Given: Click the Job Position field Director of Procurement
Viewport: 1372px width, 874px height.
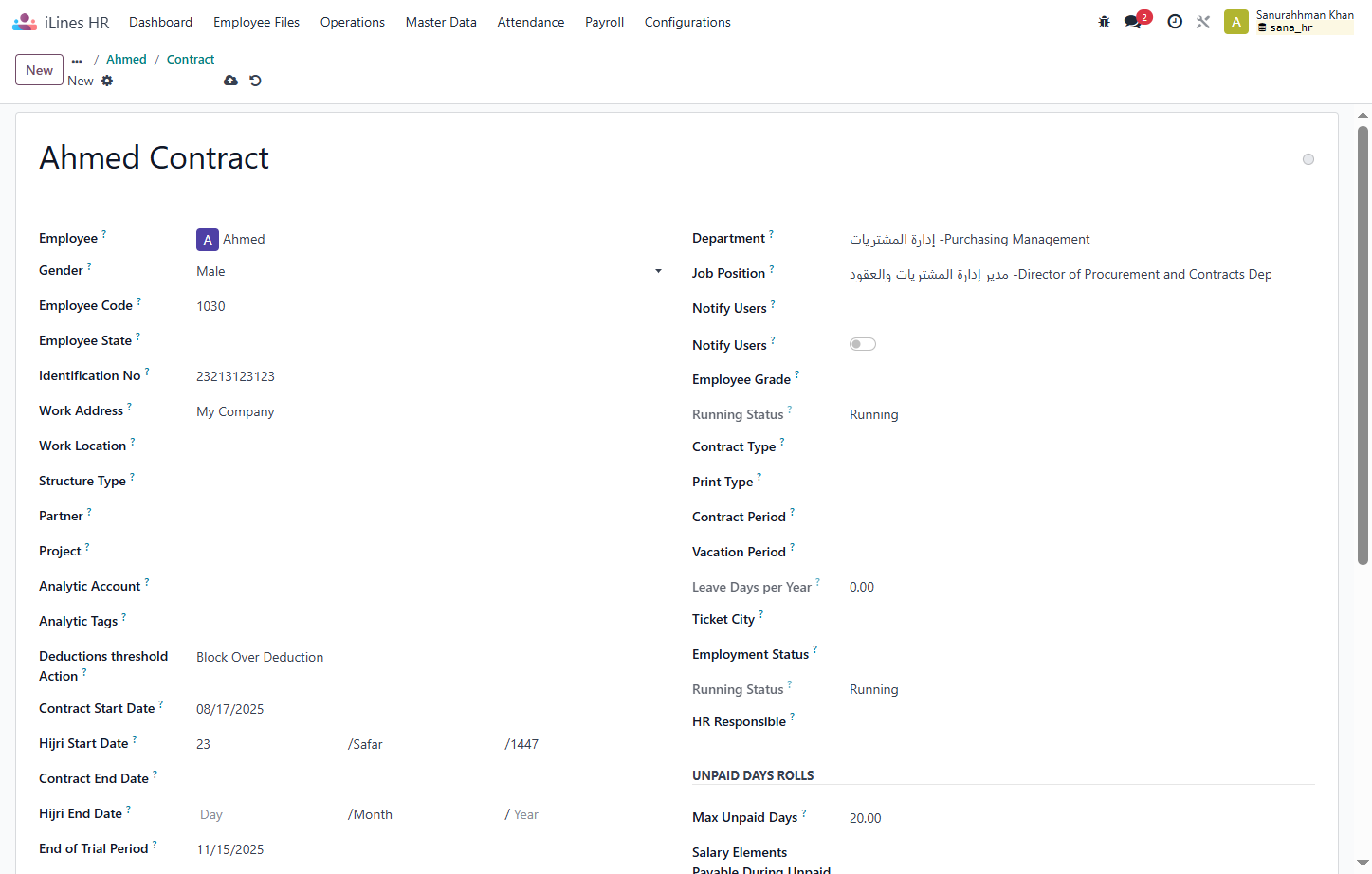Looking at the screenshot, I should pos(1082,274).
